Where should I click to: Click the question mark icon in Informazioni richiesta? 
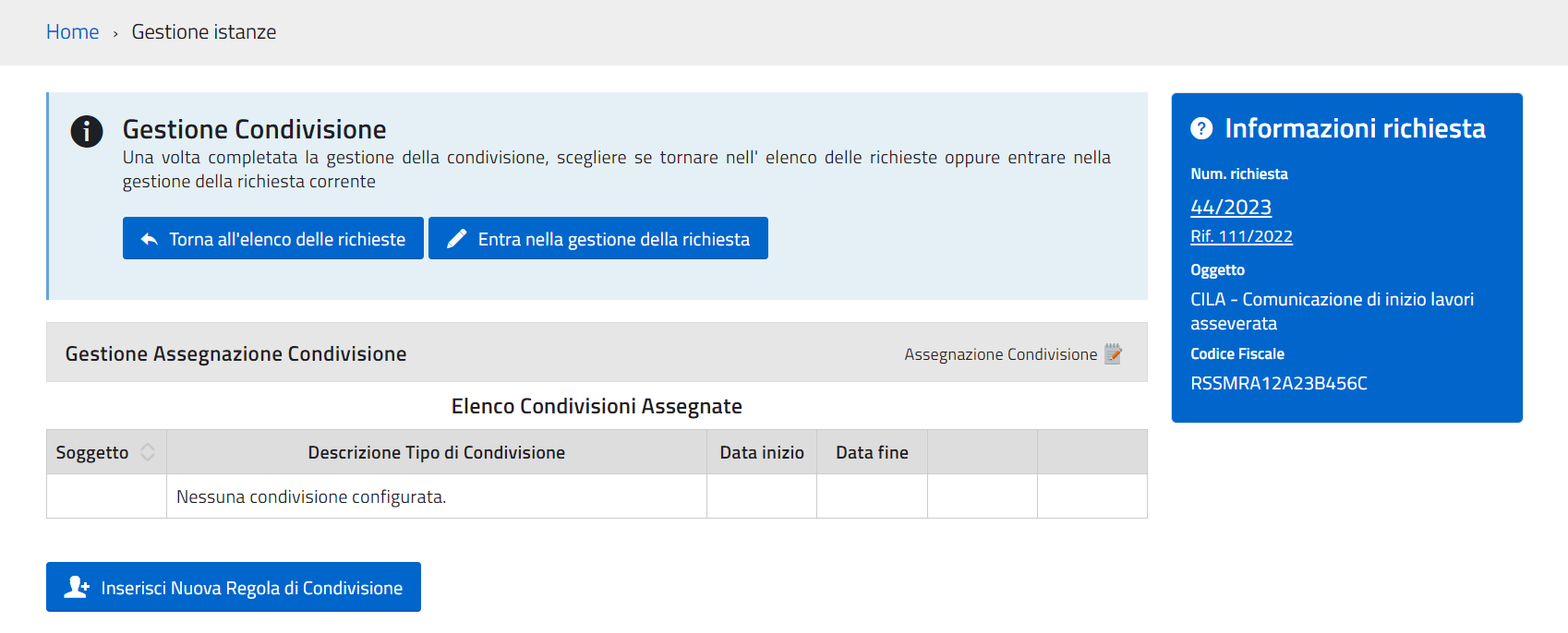pos(1201,128)
